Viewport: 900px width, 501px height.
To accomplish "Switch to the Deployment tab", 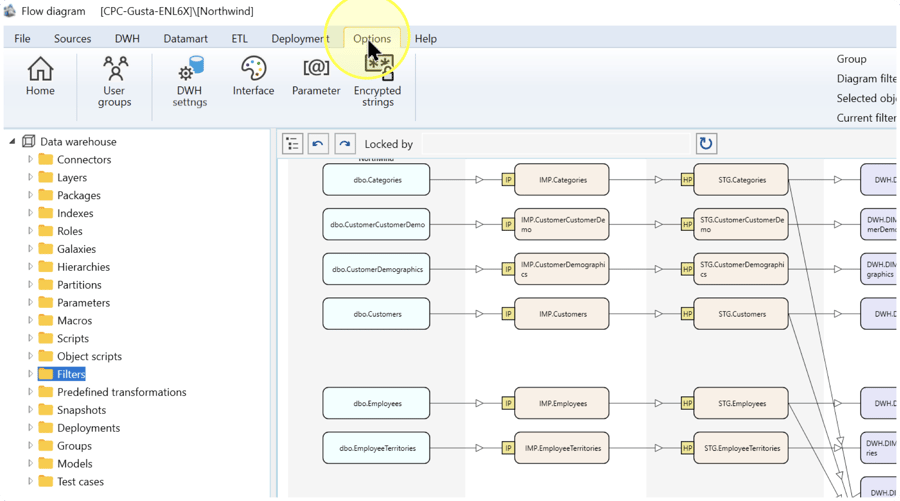I will pos(300,38).
